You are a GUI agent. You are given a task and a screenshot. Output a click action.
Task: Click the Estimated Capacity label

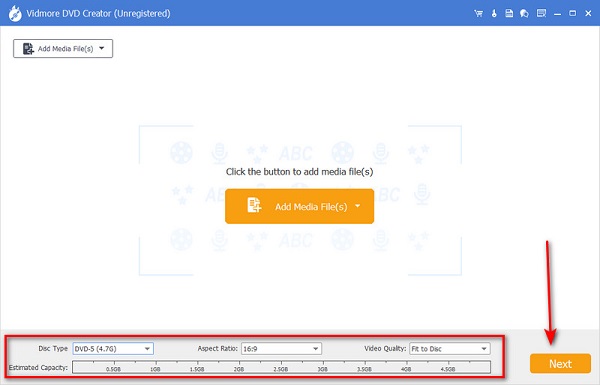[38, 367]
